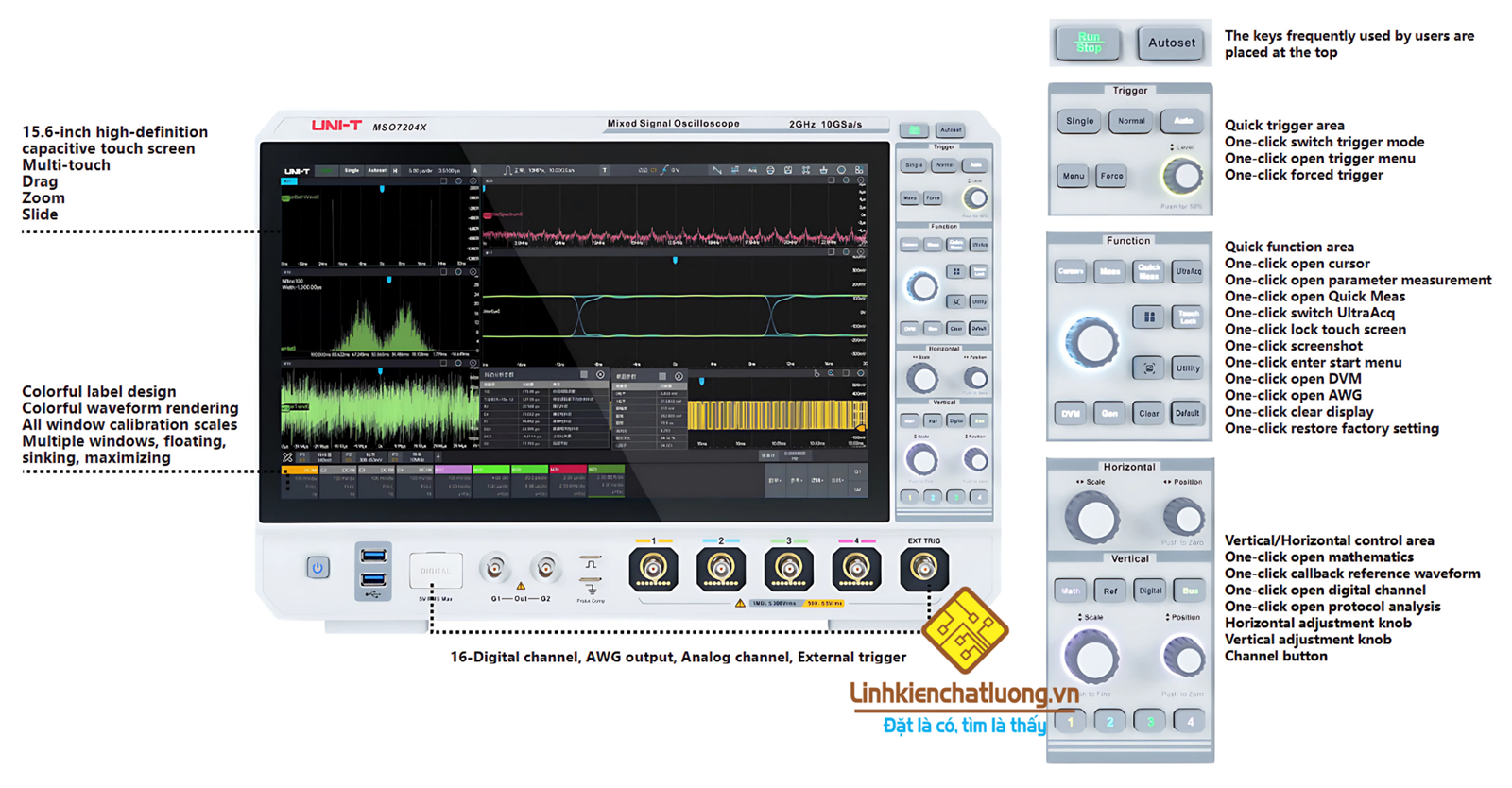Screen dimensions: 1512x788
Task: Click the enlarged Vertical Scale knob
Action: [x=1091, y=658]
